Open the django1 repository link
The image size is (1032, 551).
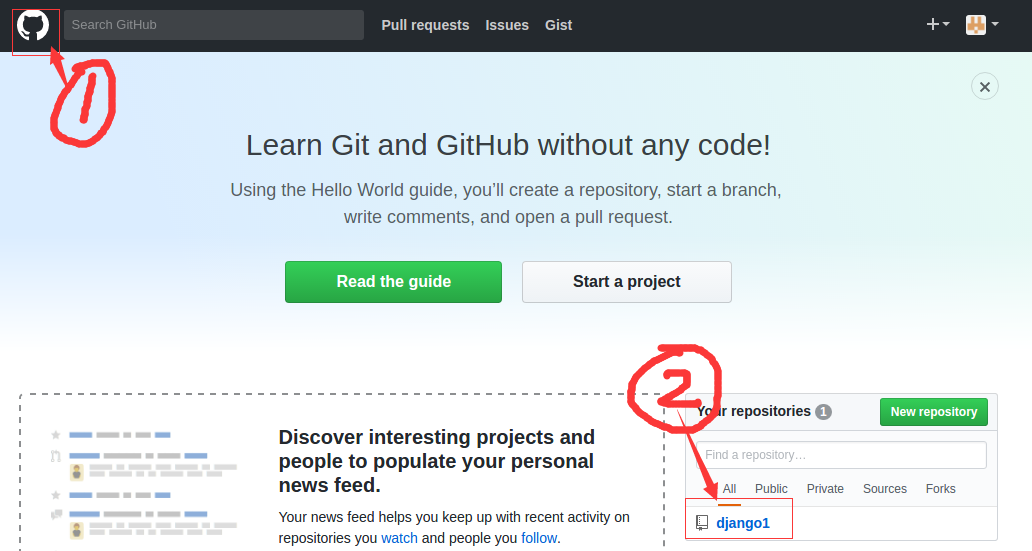[x=743, y=523]
